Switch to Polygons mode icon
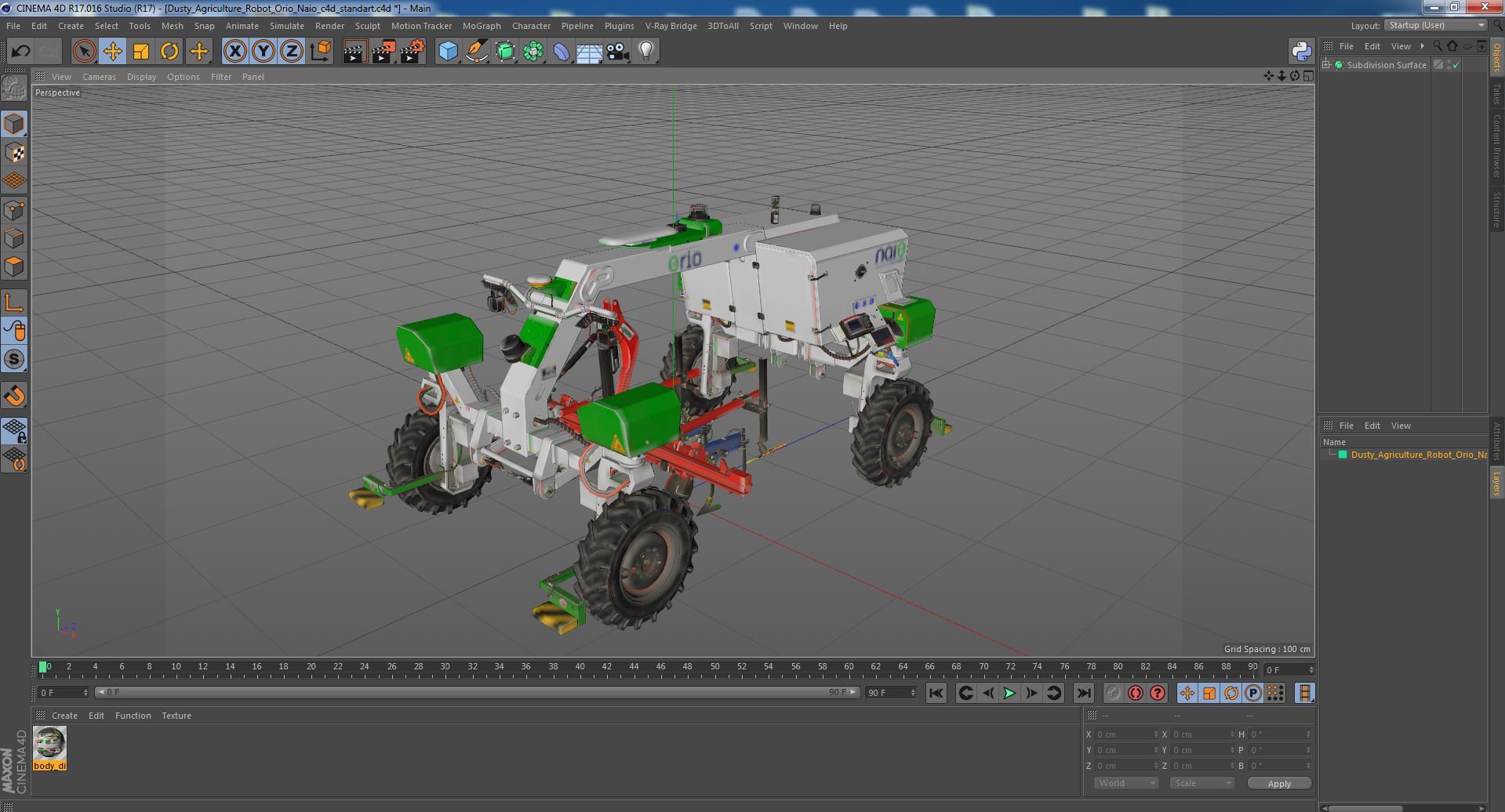 (x=14, y=266)
